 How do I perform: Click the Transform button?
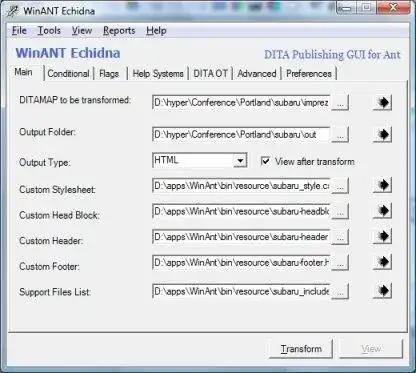(x=301, y=349)
